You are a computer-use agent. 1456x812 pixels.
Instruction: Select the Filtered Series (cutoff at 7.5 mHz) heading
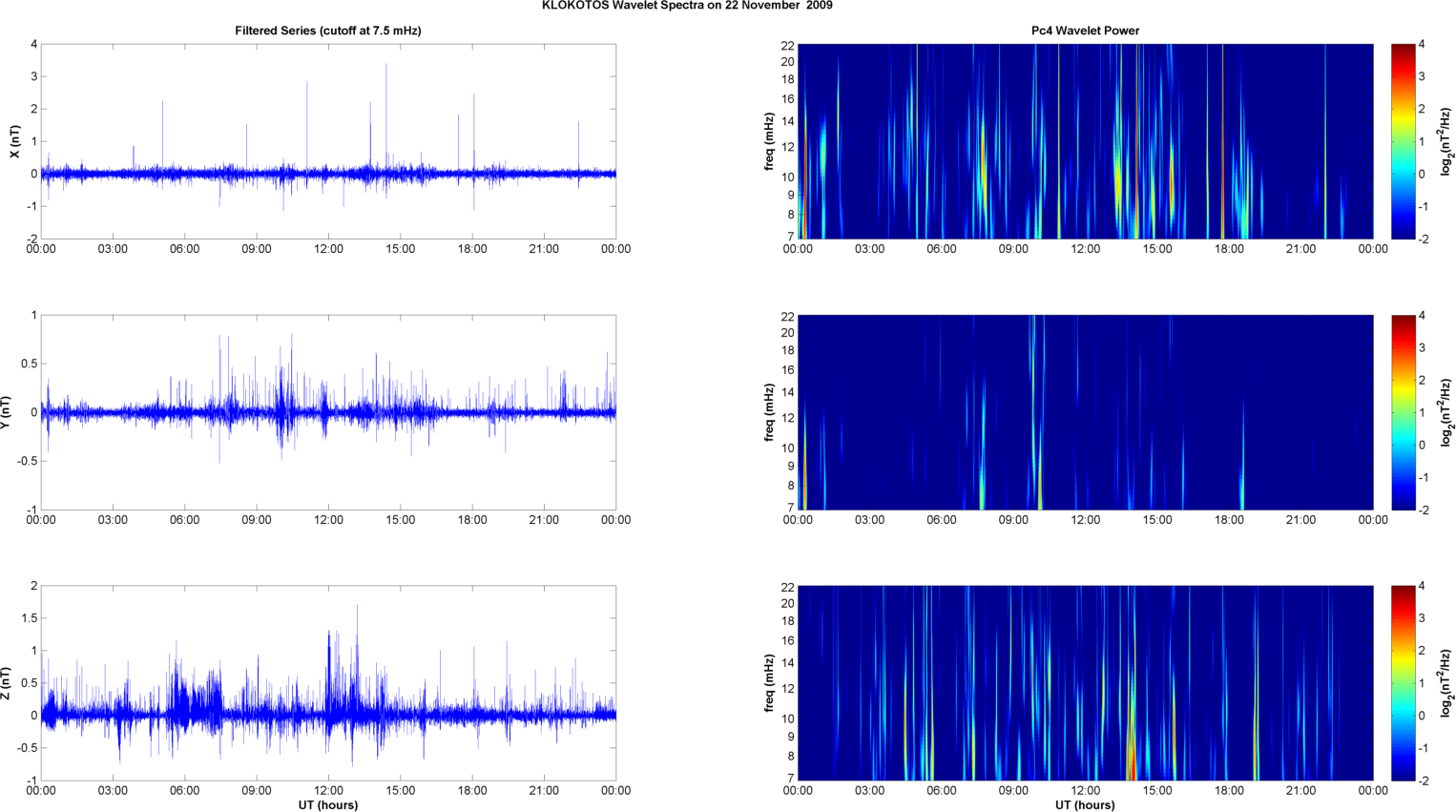[327, 31]
